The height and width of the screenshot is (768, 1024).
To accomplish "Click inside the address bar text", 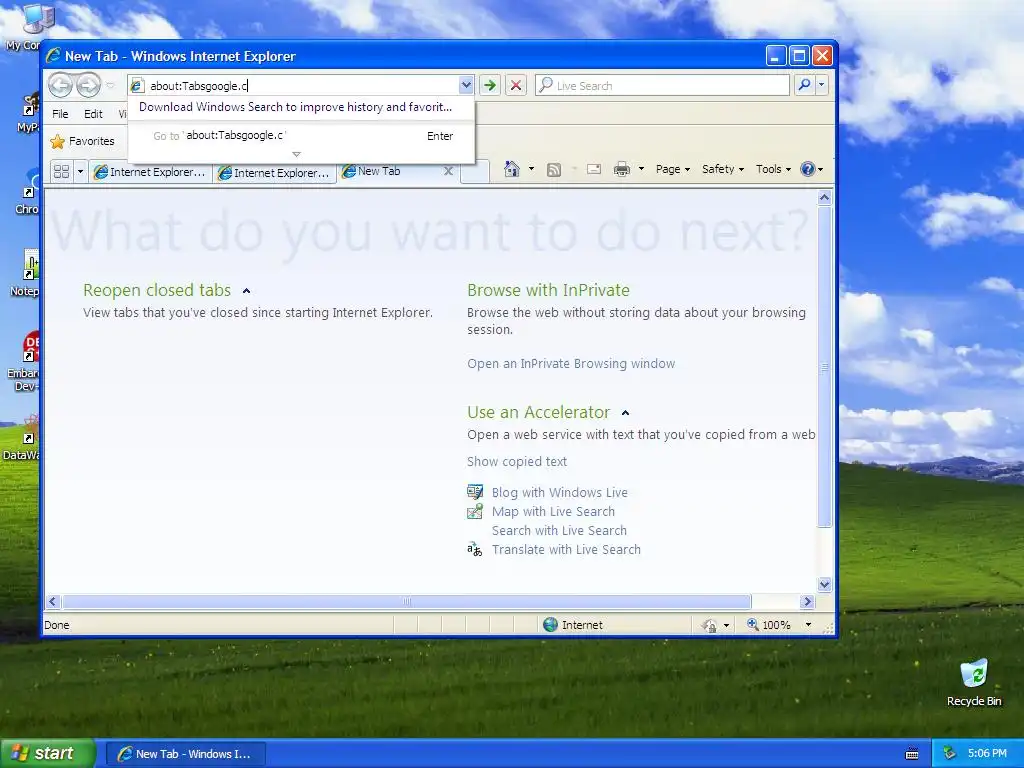I will 199,86.
